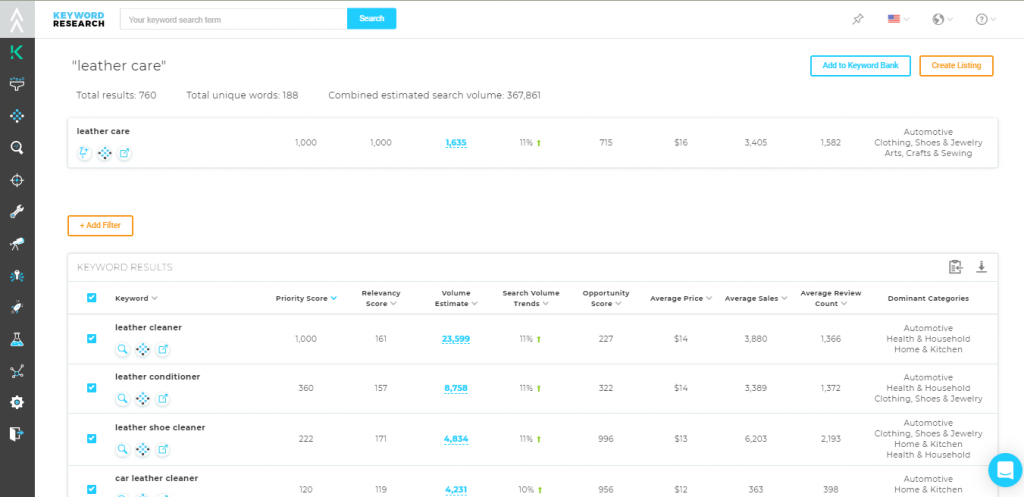The image size is (1024, 497).
Task: Open the 1,635 volume link for leather care
Action: [456, 142]
